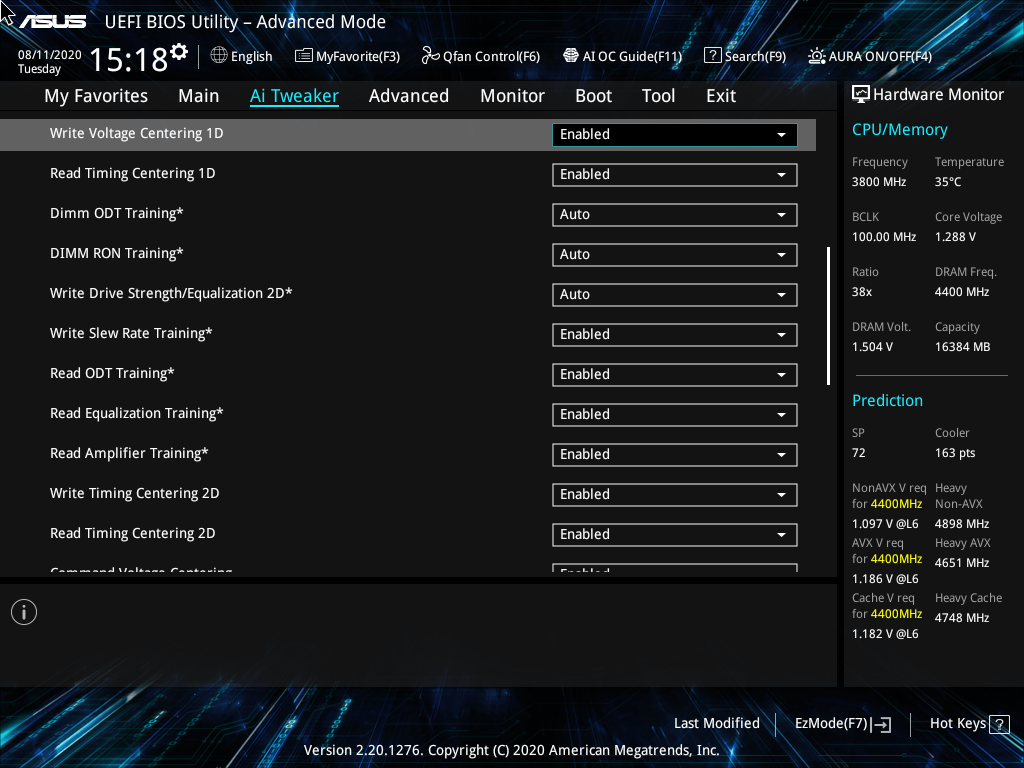This screenshot has width=1024, height=768.
Task: Switch to EzMode
Action: tap(841, 723)
